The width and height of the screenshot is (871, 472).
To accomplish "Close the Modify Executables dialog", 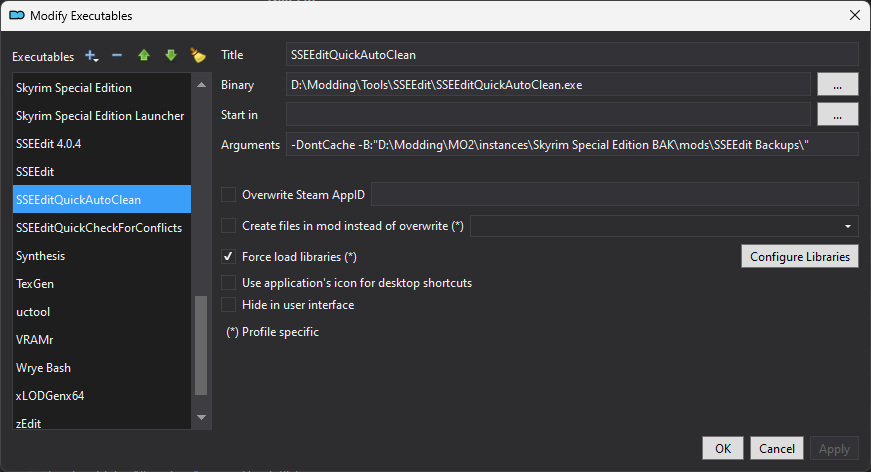I will point(855,16).
